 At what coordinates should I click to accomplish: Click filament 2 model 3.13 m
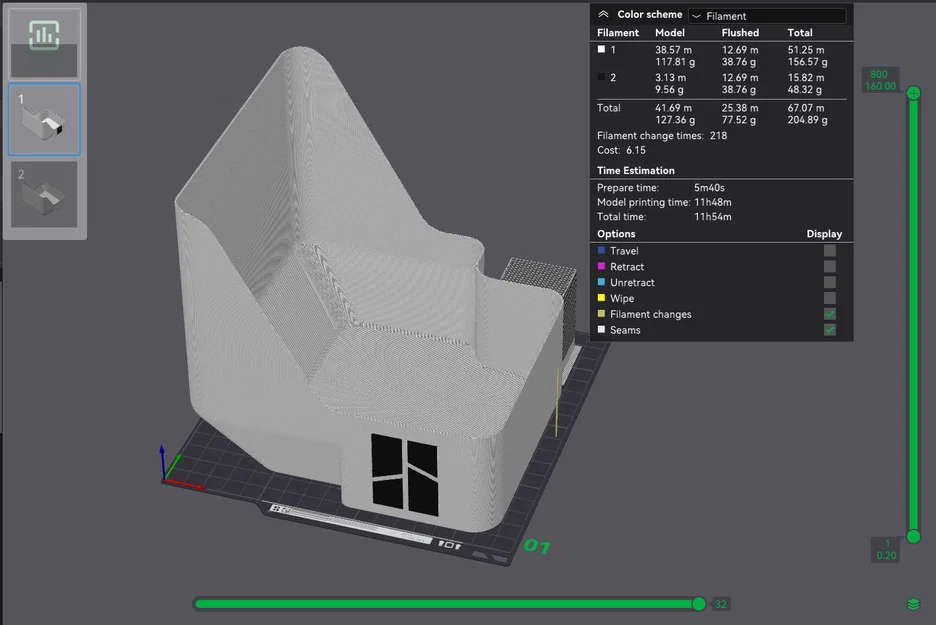(670, 78)
